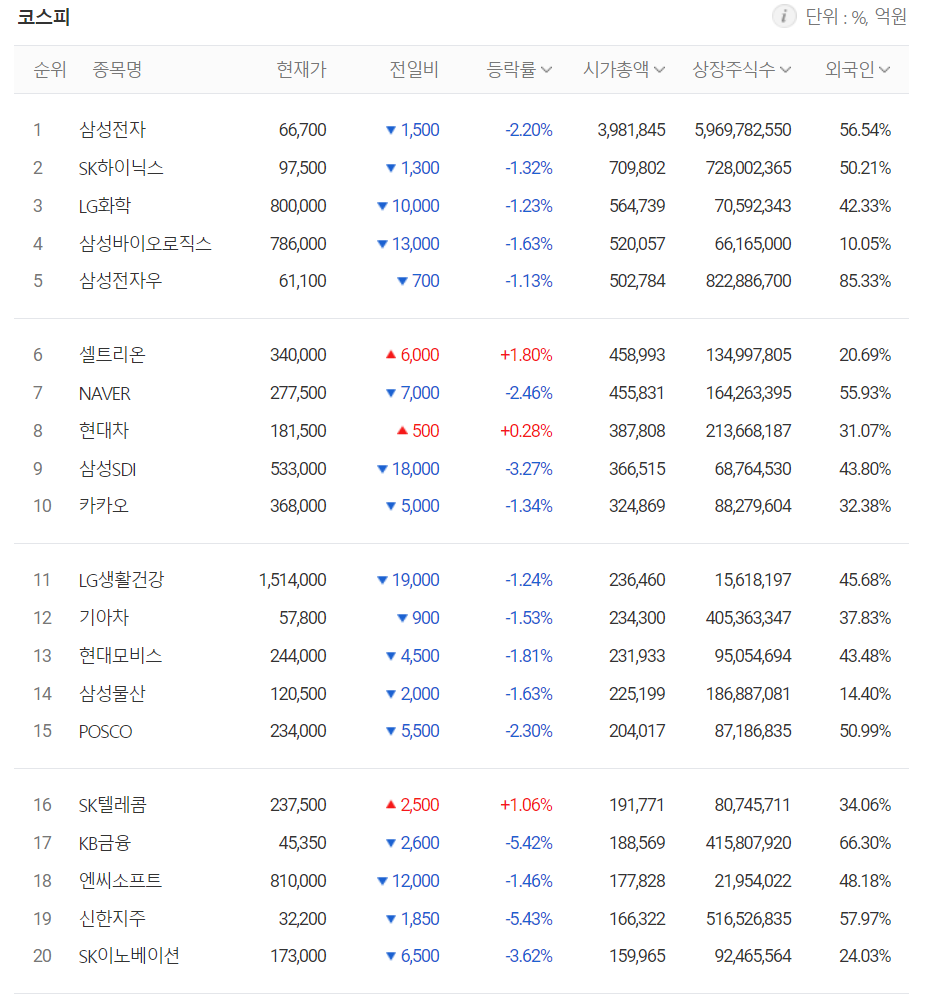Open 삼성전자우 stock link
The image size is (935, 1003).
pos(120,281)
